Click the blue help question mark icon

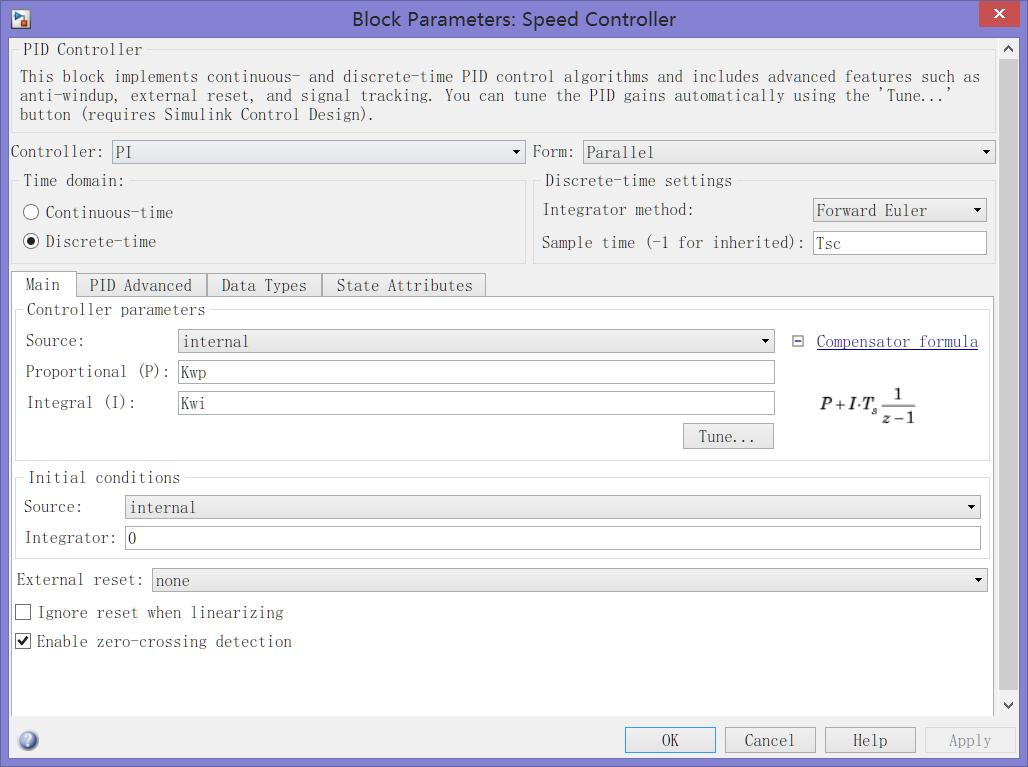click(28, 740)
